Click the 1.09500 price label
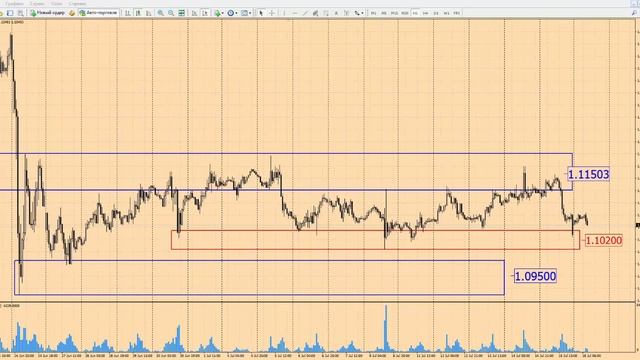 pos(535,276)
